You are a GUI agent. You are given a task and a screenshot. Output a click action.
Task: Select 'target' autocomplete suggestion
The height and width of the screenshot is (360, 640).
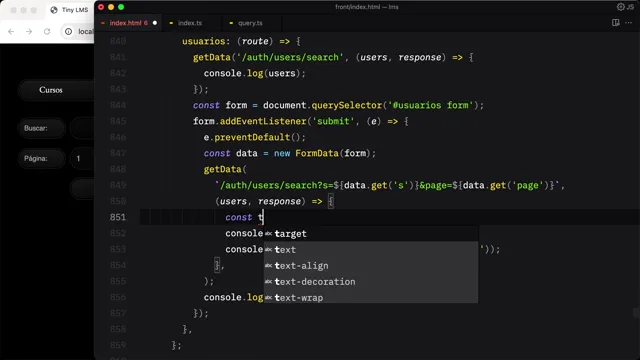pos(371,233)
